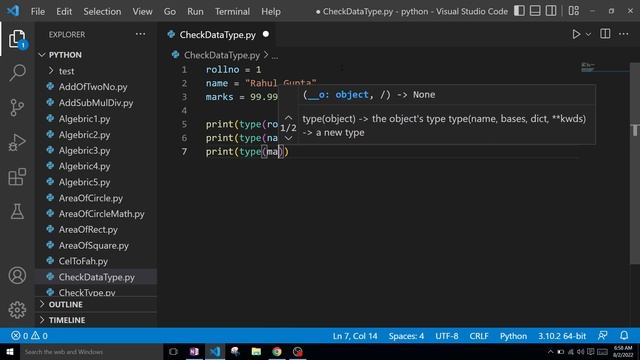Open the Manage gear icon

(x=17, y=310)
